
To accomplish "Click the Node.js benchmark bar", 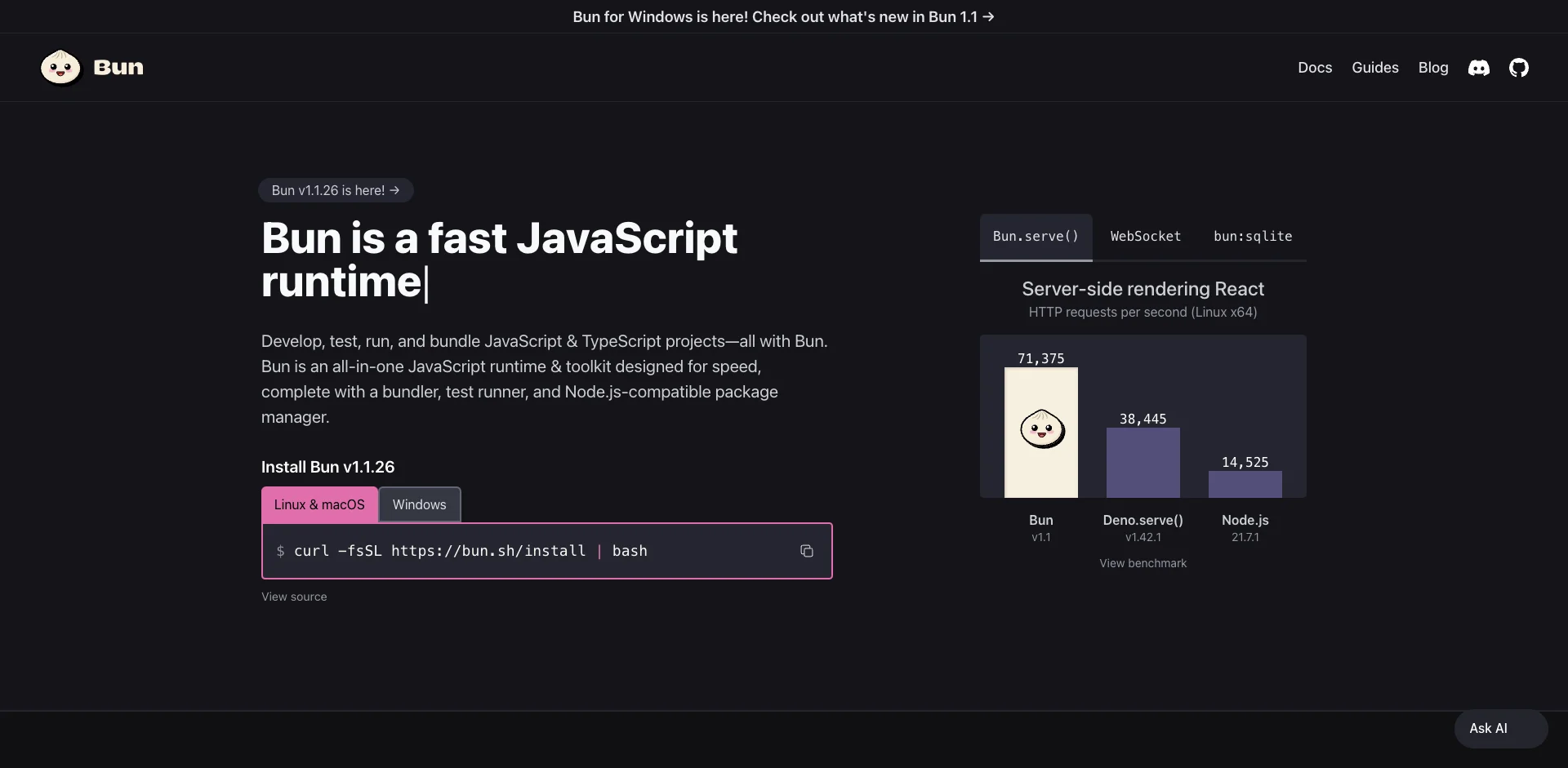I will pos(1245,484).
